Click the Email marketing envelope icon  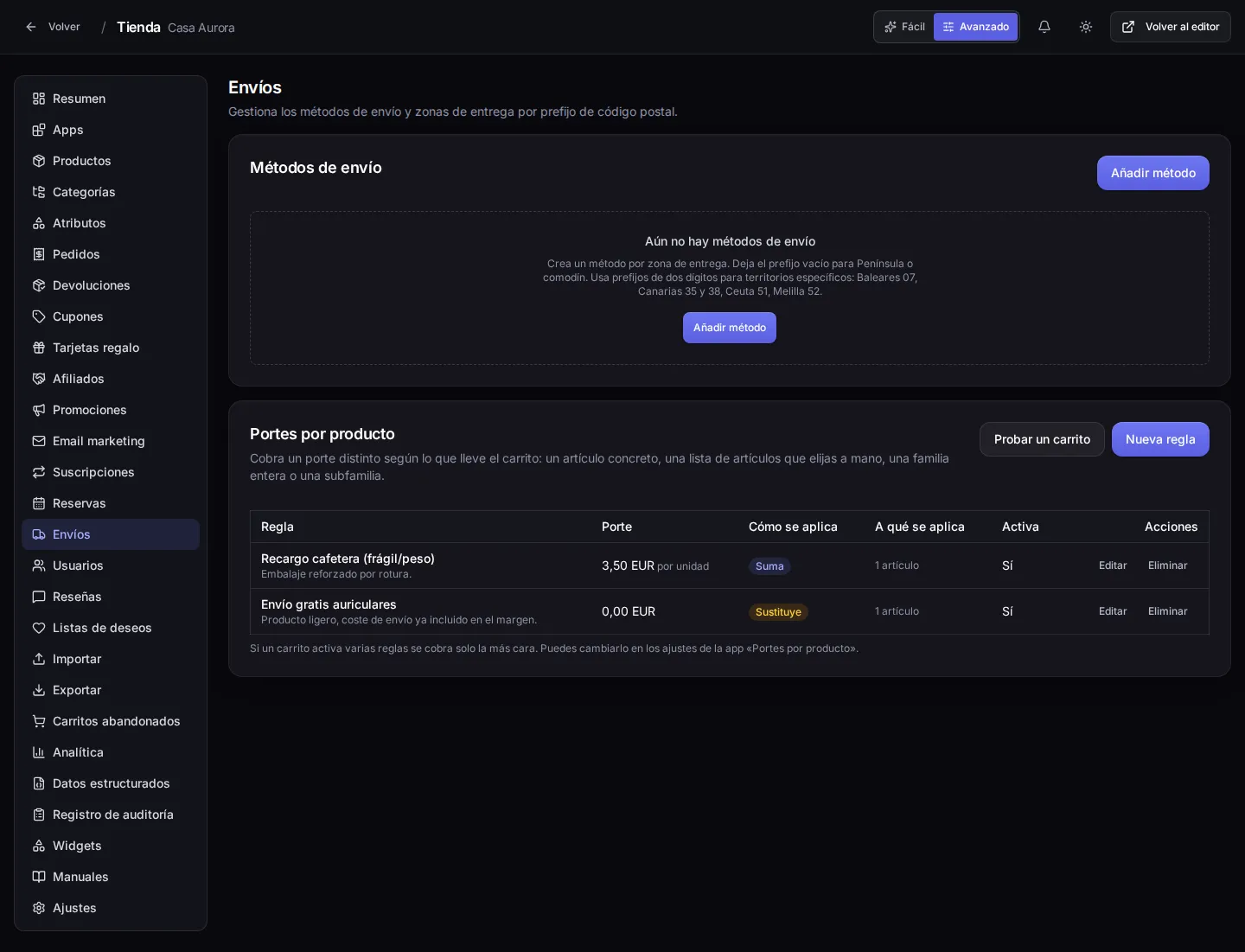pyautogui.click(x=39, y=441)
